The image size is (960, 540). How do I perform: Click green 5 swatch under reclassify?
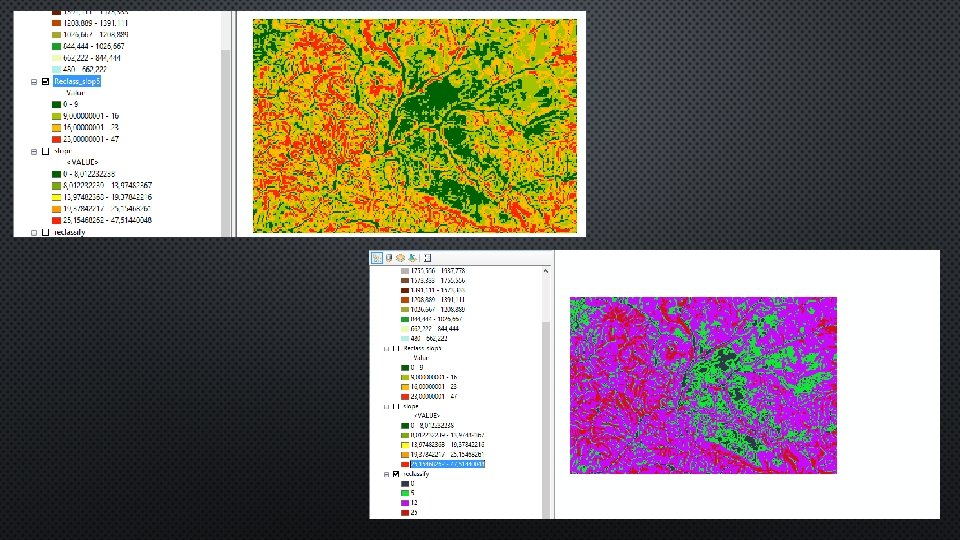pos(405,493)
